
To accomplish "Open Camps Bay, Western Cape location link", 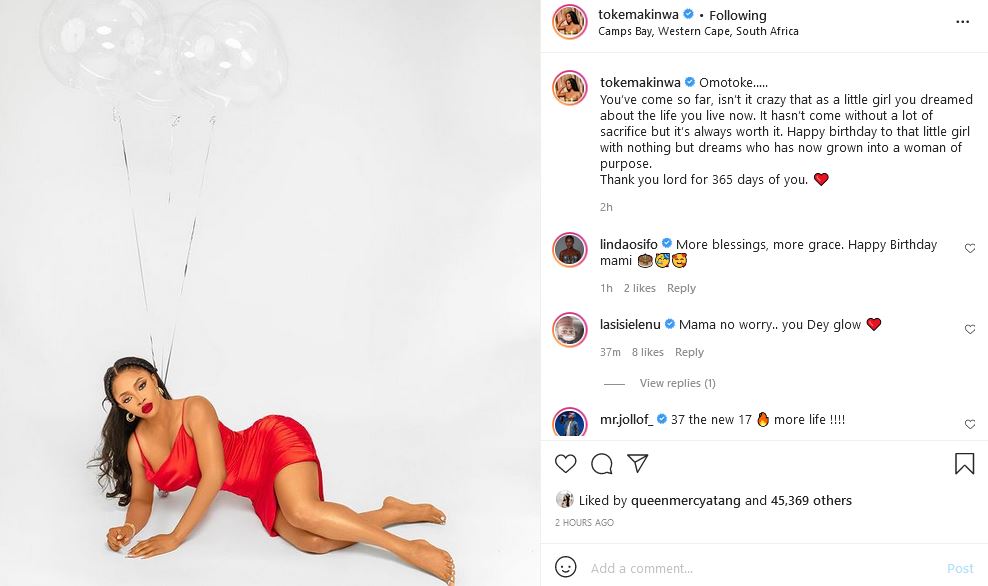I will coord(698,32).
